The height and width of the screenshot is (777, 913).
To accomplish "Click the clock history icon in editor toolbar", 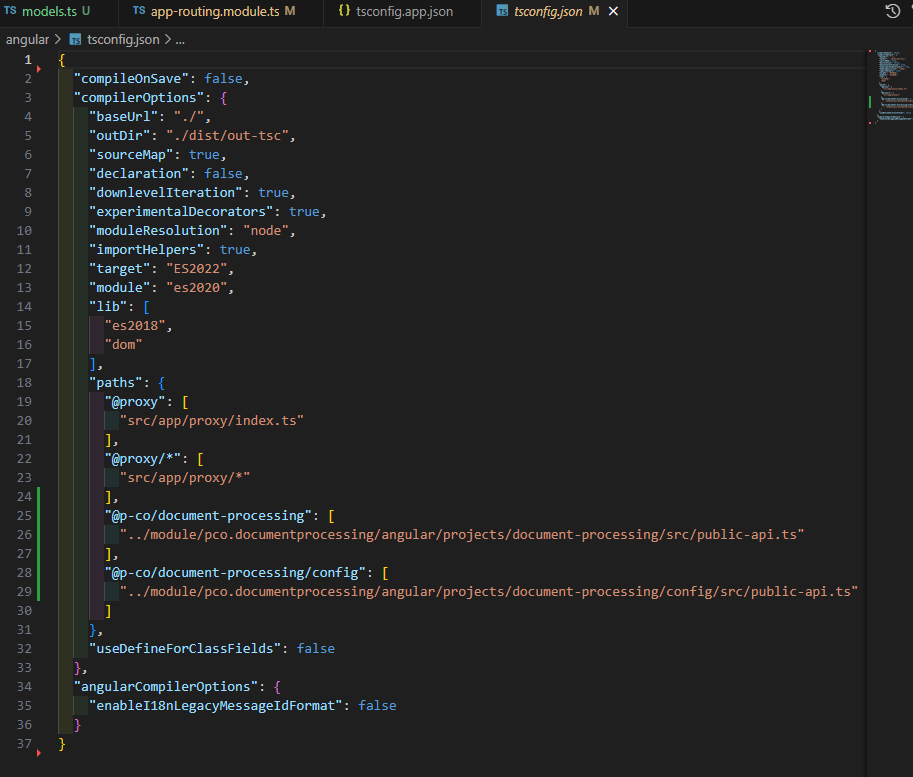I will pos(892,12).
